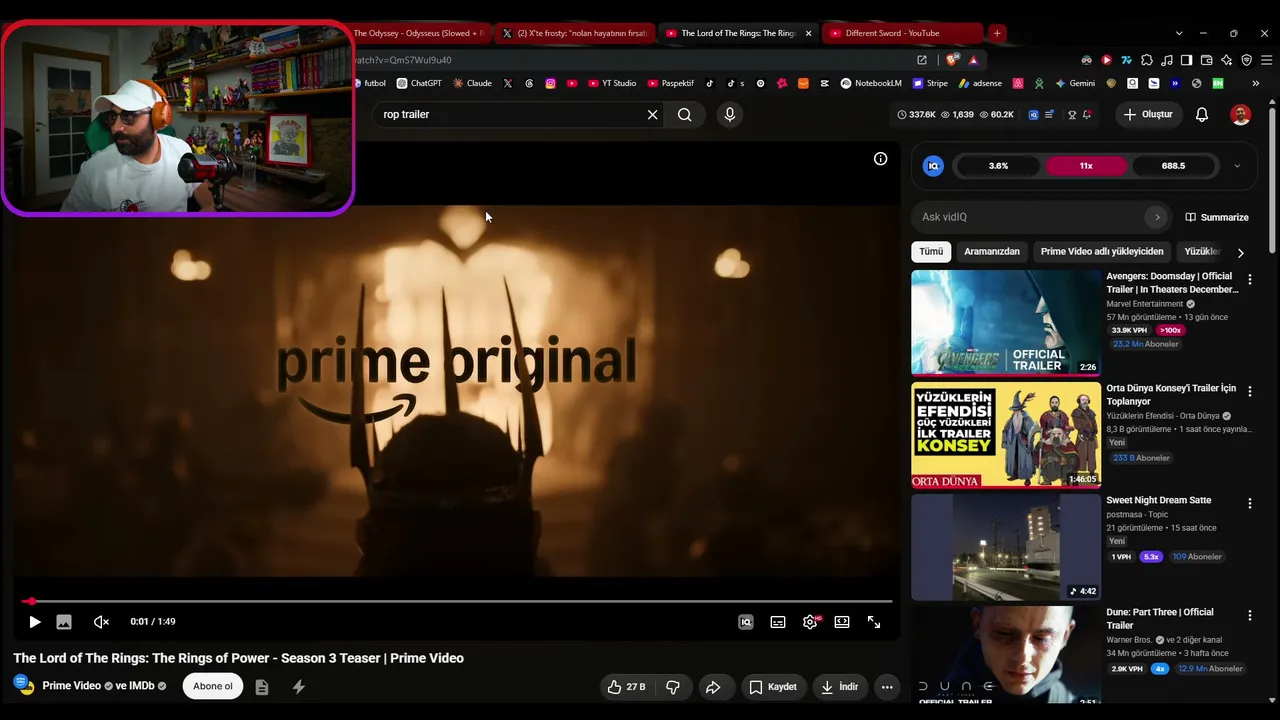Viewport: 1280px width, 720px height.
Task: Expand the vidIQ stats panel chevron
Action: (x=1237, y=166)
